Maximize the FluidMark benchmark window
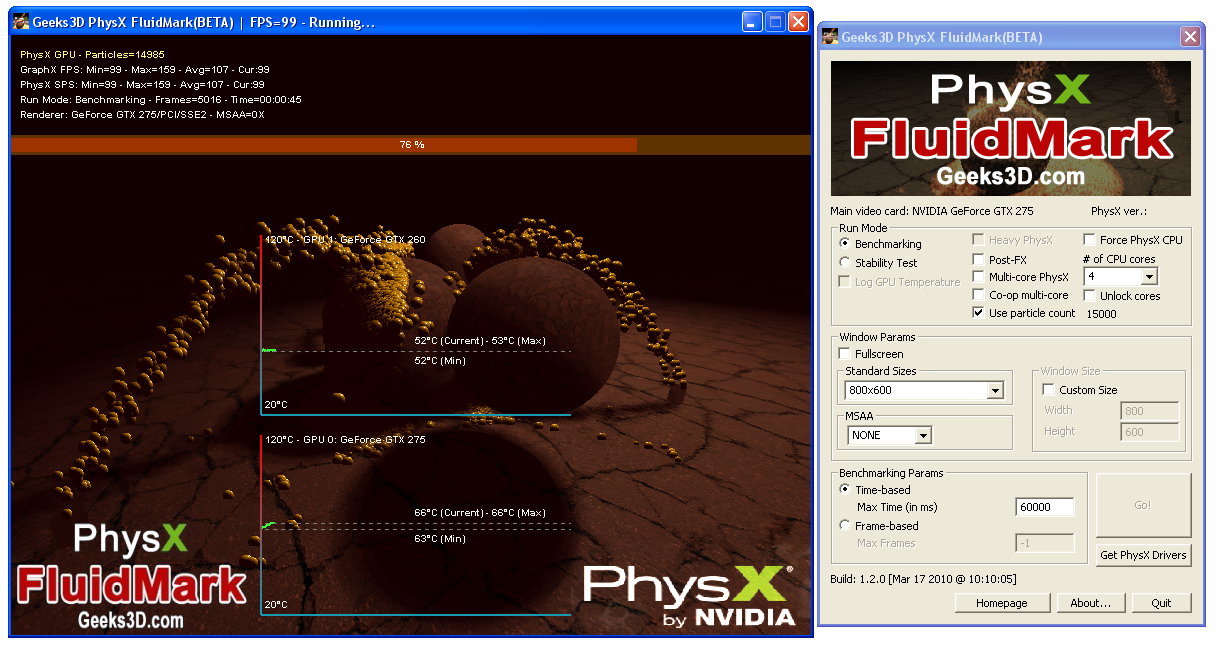Viewport: 1221px width, 646px height. 775,22
